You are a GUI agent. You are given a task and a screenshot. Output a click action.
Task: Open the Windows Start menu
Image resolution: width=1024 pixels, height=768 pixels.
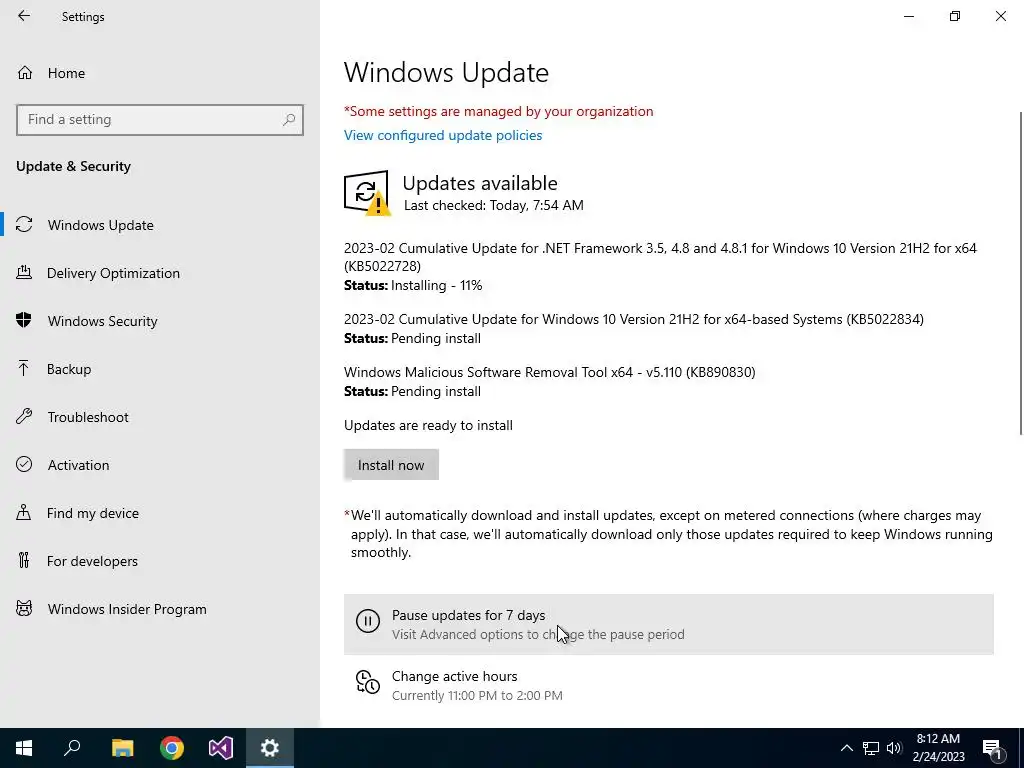(24, 748)
